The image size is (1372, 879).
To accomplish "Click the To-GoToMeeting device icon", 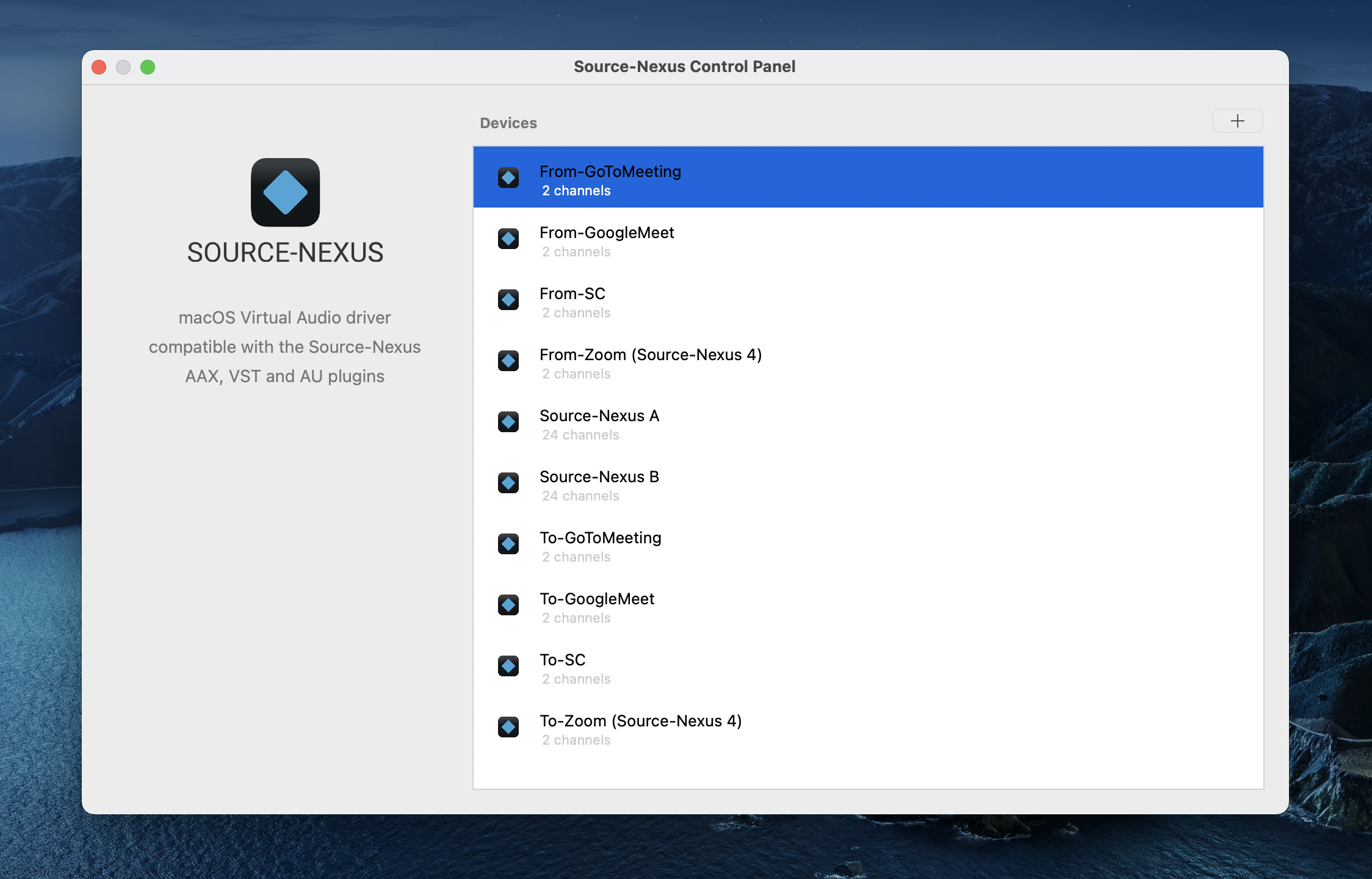I will pyautogui.click(x=508, y=544).
